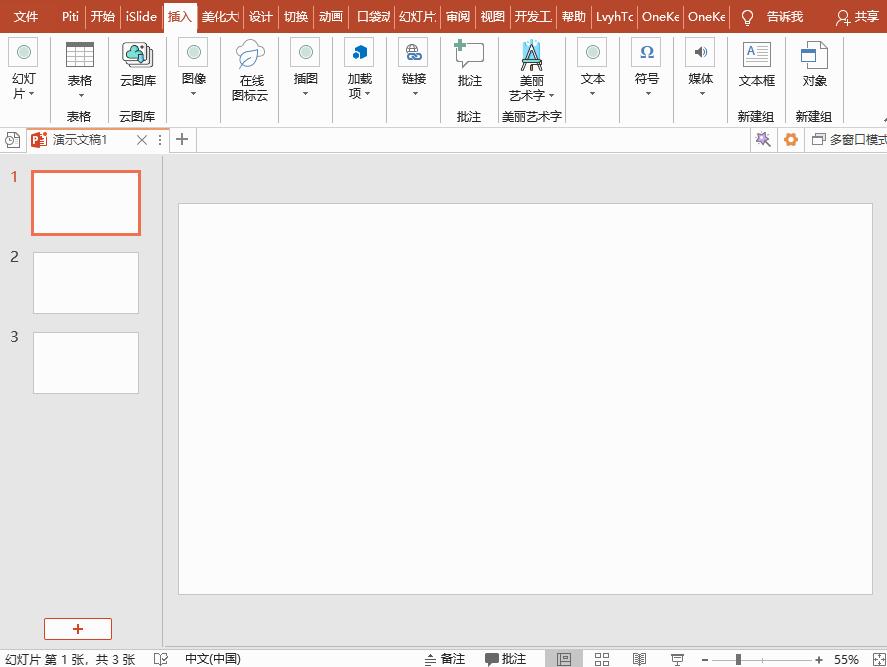Add a new slide with the + button
This screenshot has width=887, height=667.
tap(78, 629)
